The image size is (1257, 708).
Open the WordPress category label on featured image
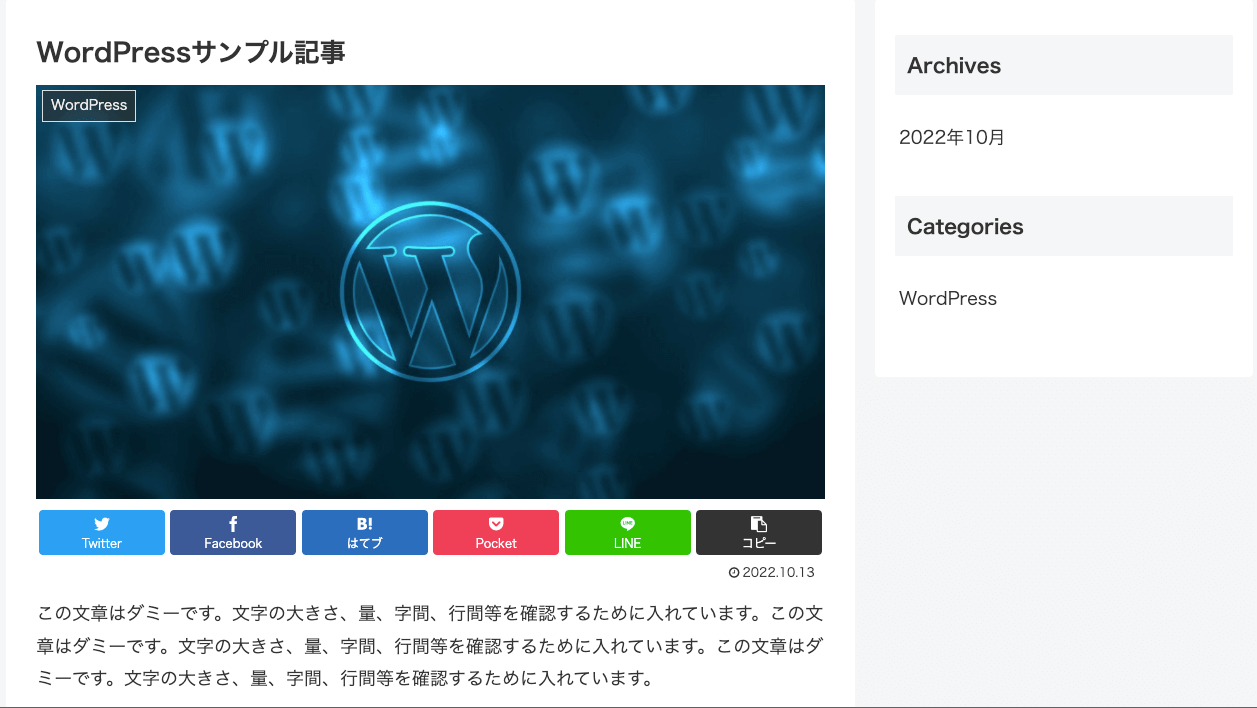coord(89,105)
